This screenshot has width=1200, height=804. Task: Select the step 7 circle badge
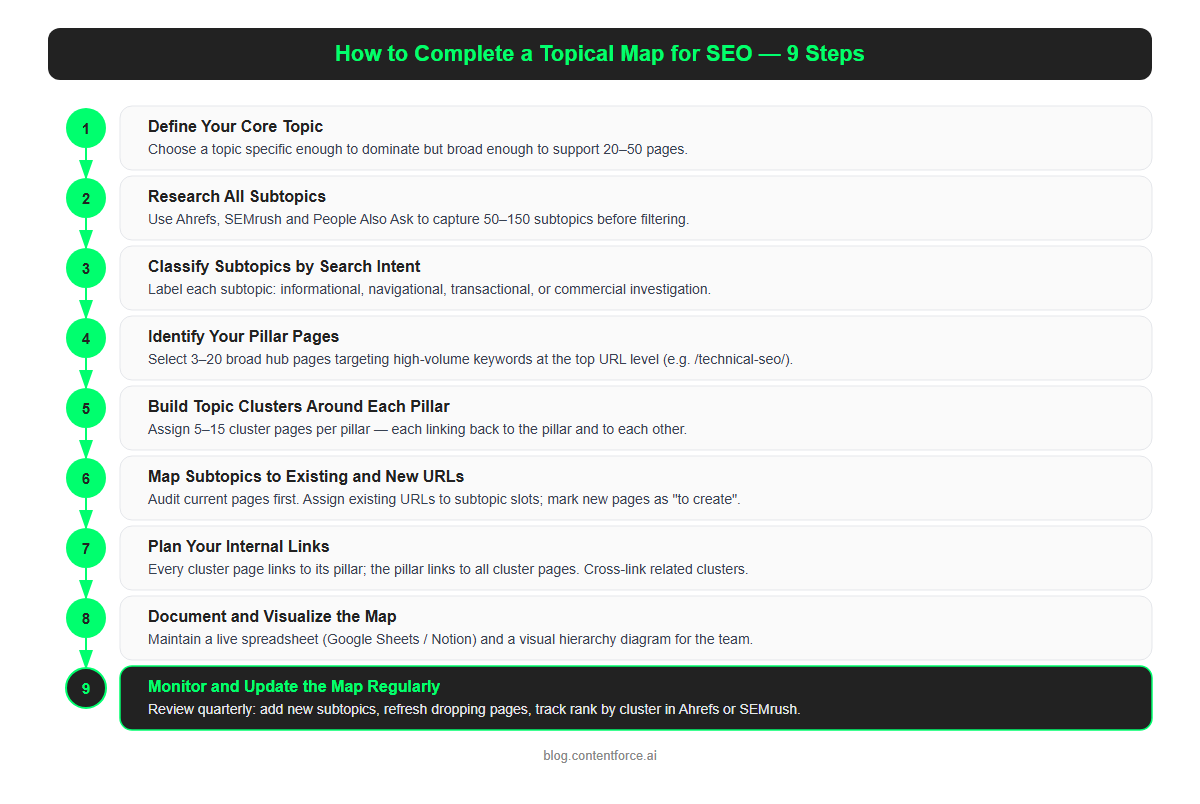point(85,548)
